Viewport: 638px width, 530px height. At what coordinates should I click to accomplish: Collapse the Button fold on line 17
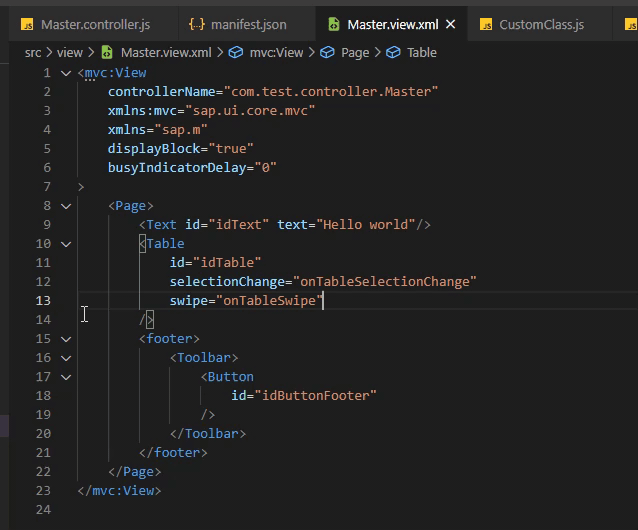click(66, 377)
